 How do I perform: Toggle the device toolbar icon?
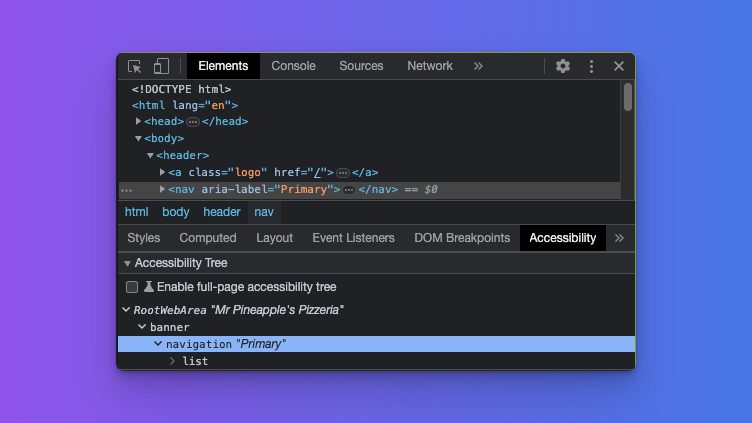coord(161,66)
